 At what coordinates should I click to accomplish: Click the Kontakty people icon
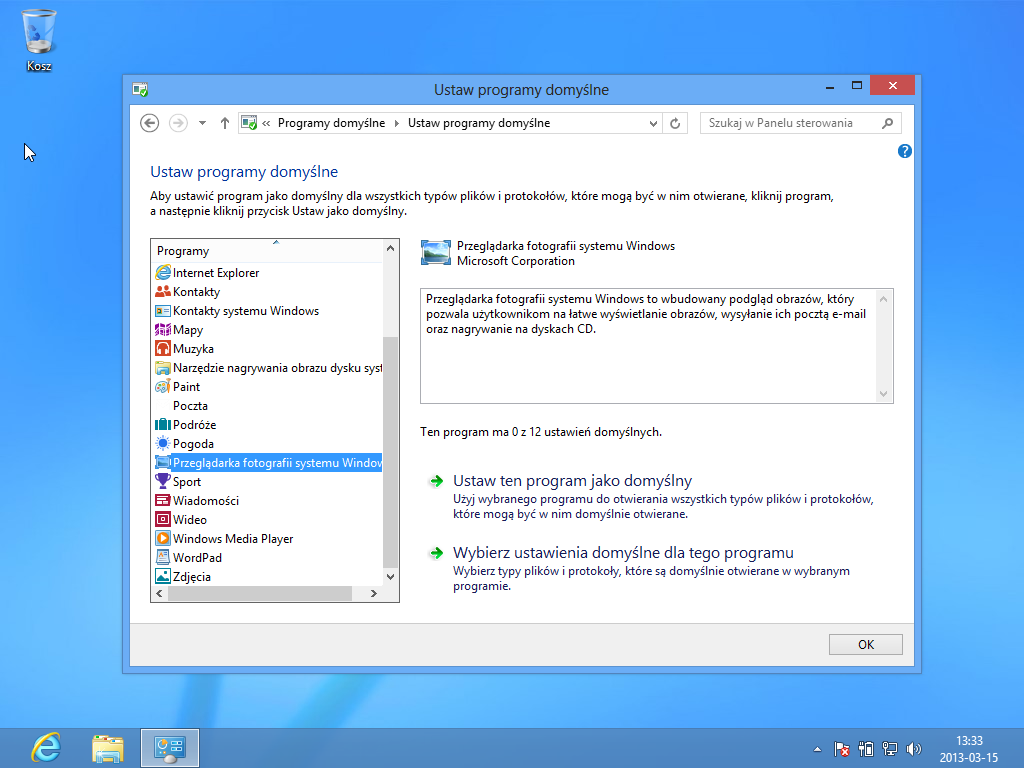pyautogui.click(x=163, y=291)
